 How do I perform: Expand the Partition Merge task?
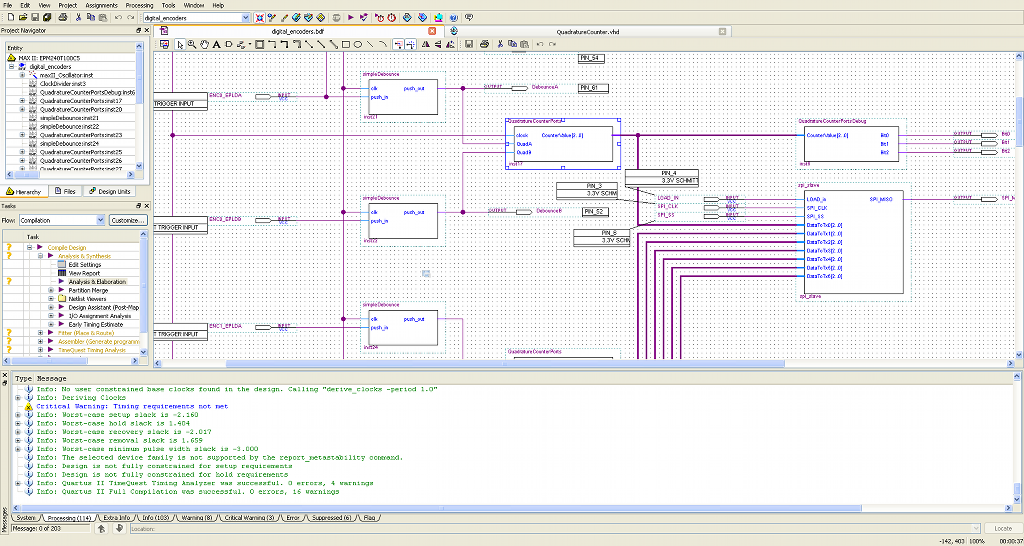coord(51,290)
